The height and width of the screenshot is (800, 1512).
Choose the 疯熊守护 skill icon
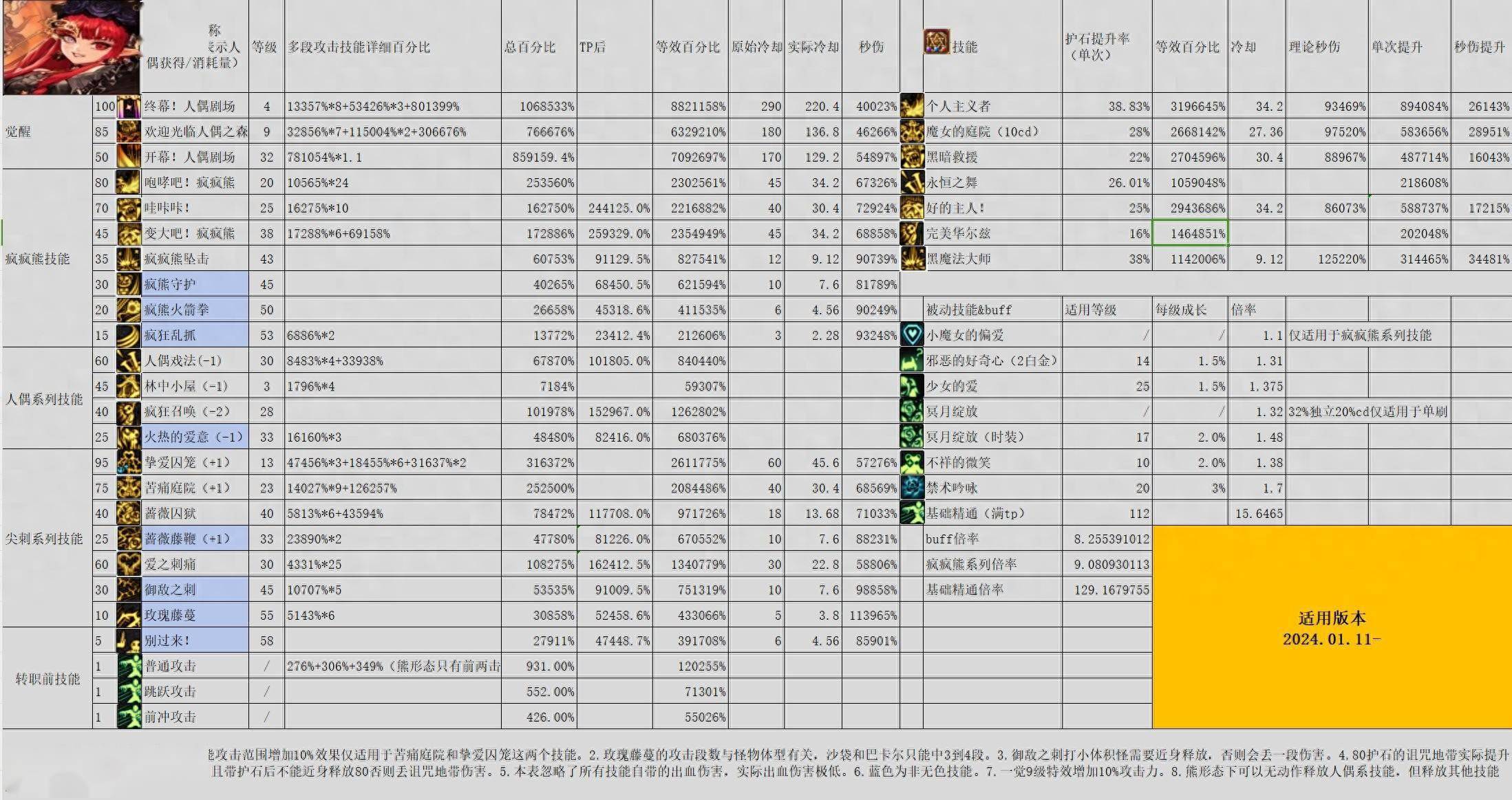point(129,284)
